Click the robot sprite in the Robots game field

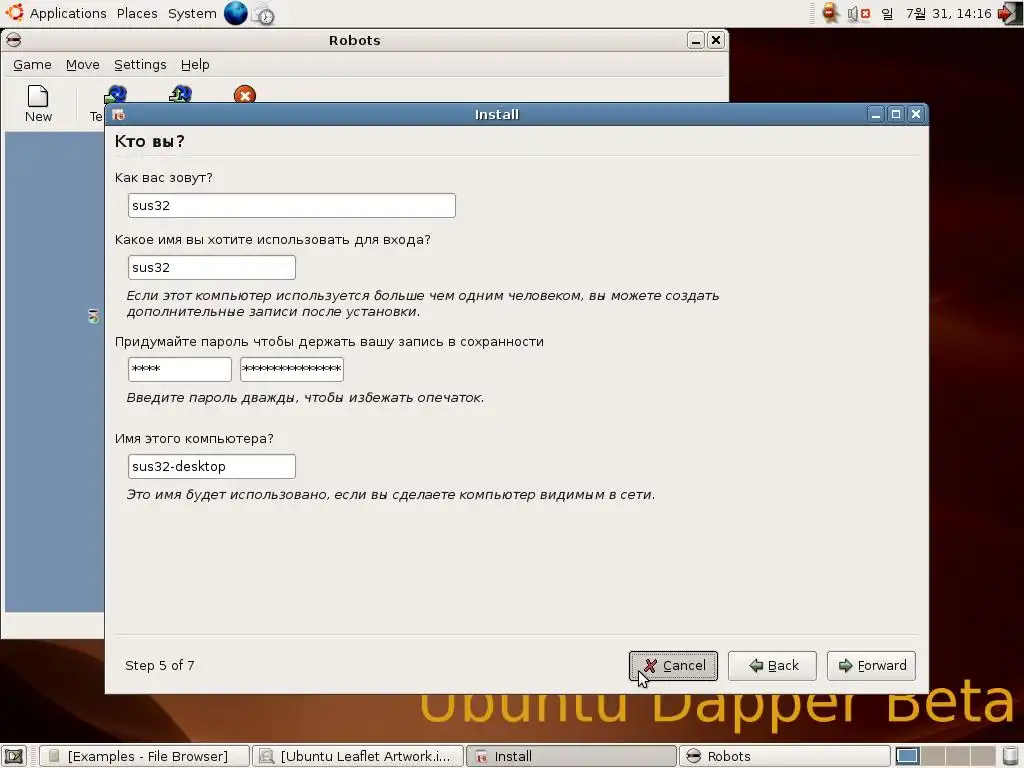tap(93, 316)
